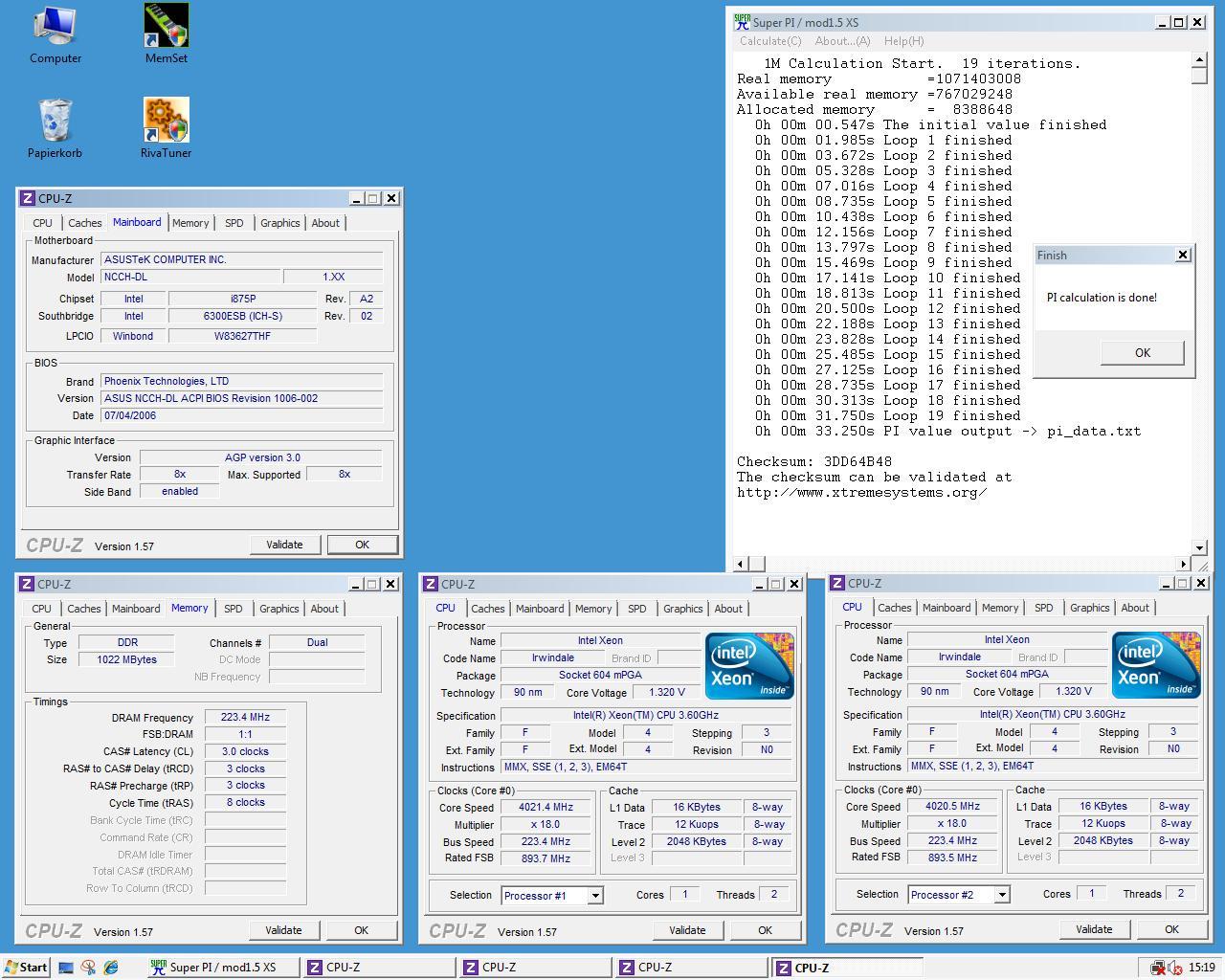
Task: Click OK in Processor #2 CPU-Z window
Action: (1171, 929)
